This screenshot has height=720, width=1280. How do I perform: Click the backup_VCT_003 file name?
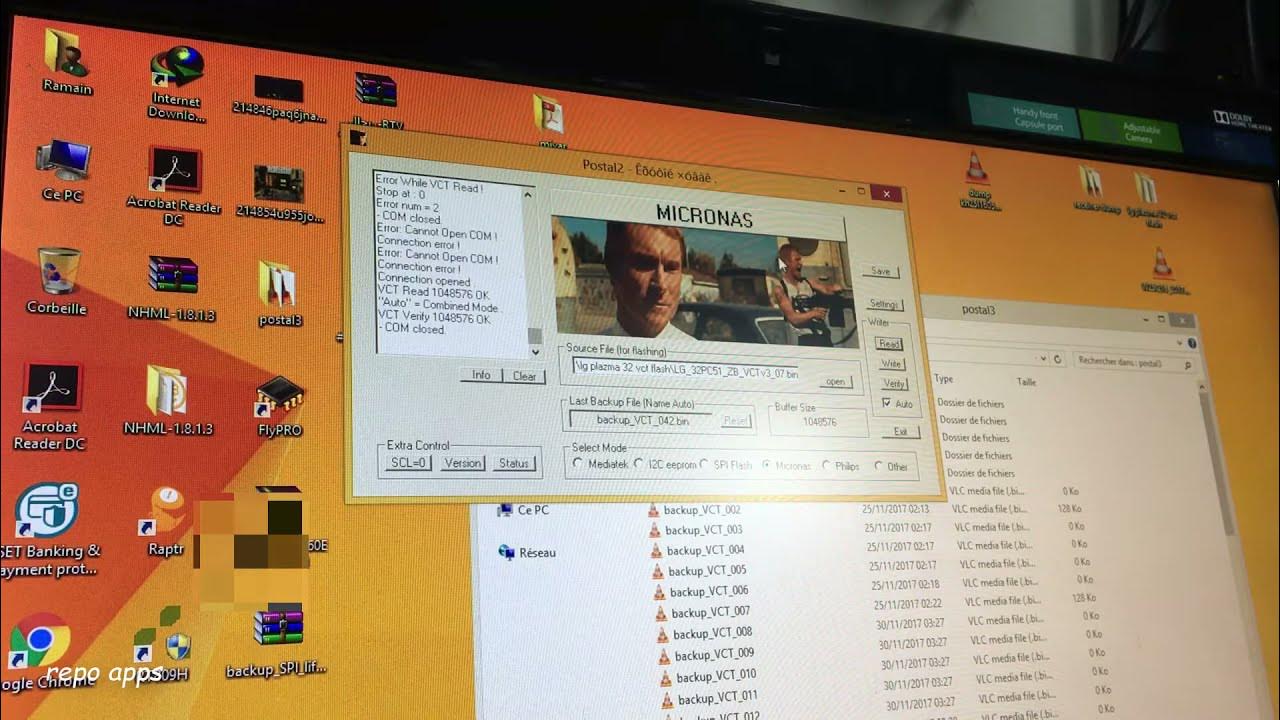[704, 530]
